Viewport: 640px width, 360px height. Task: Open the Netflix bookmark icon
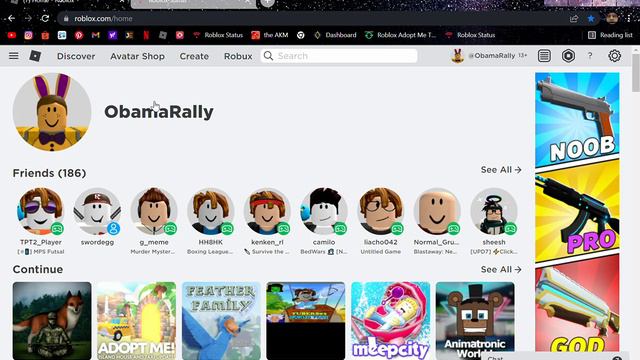pyautogui.click(x=146, y=36)
